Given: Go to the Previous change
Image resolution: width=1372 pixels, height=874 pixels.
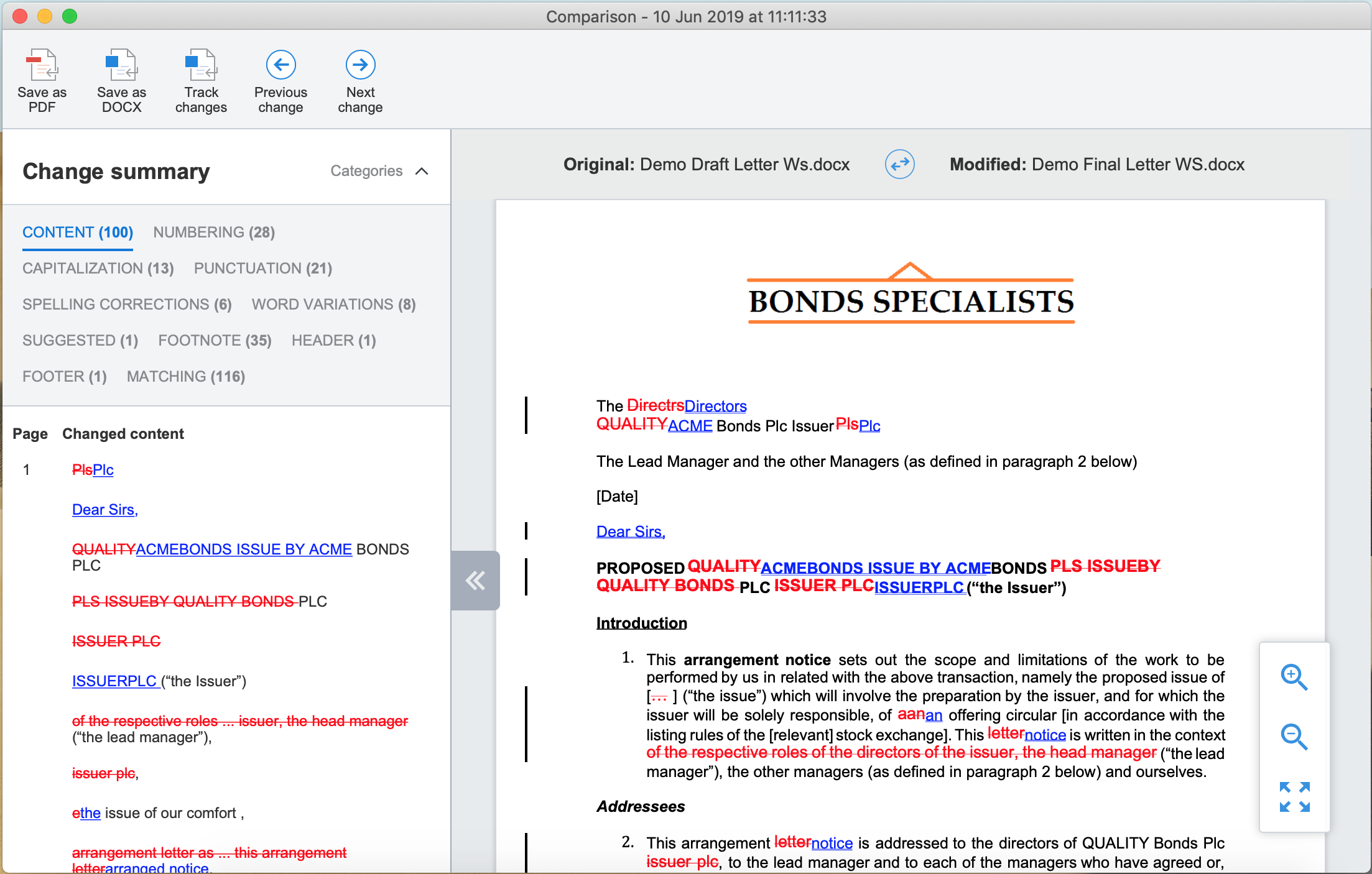Looking at the screenshot, I should click(280, 81).
